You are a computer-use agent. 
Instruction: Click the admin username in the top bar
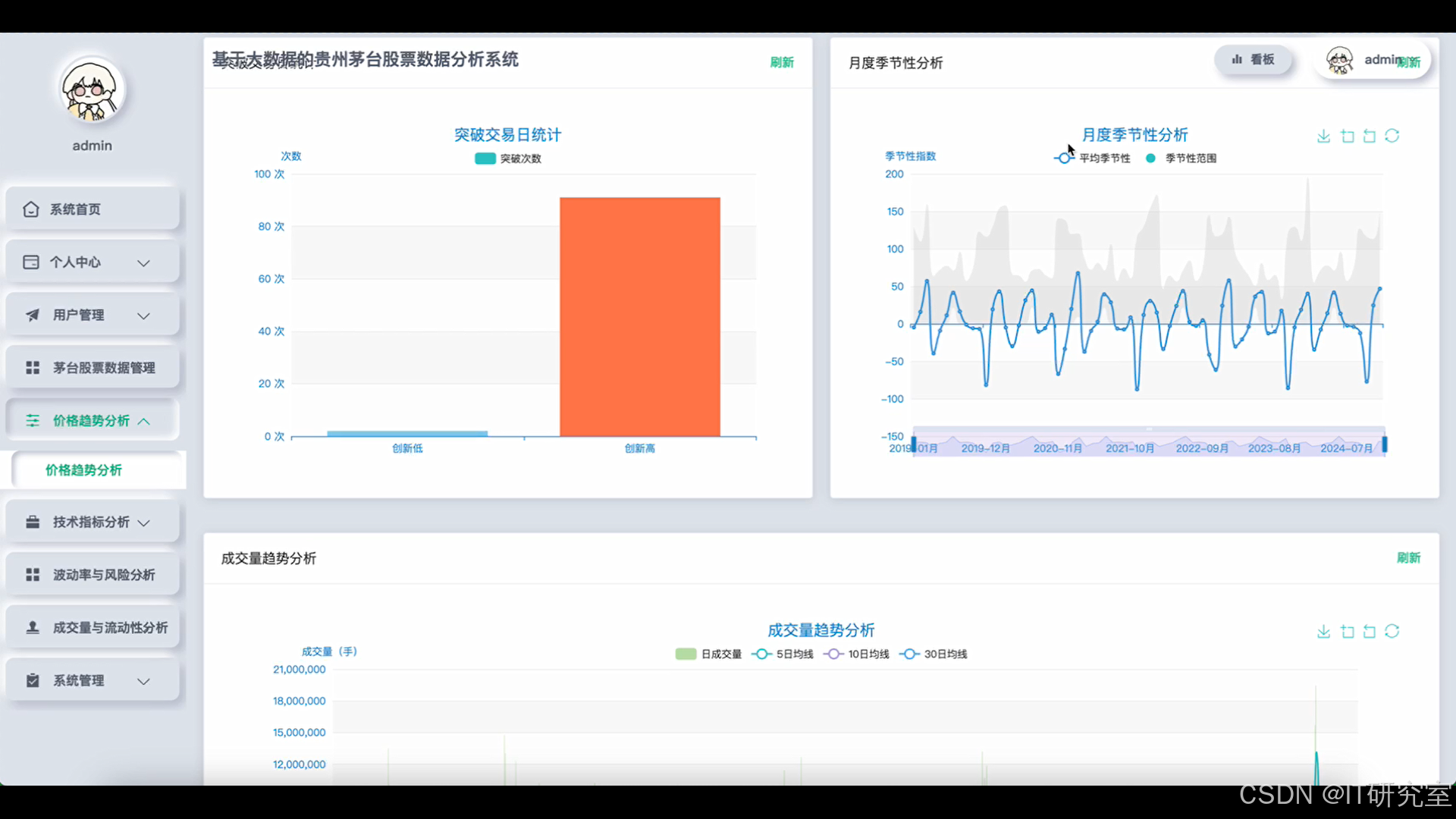pyautogui.click(x=1382, y=59)
